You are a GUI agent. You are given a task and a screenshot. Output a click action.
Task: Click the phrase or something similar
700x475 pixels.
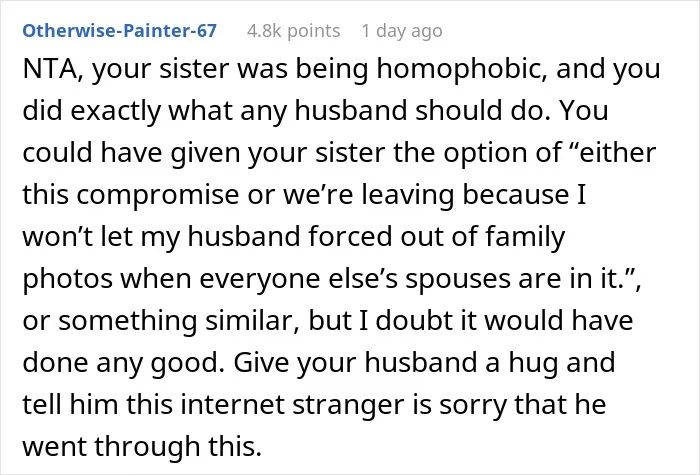click(x=161, y=321)
